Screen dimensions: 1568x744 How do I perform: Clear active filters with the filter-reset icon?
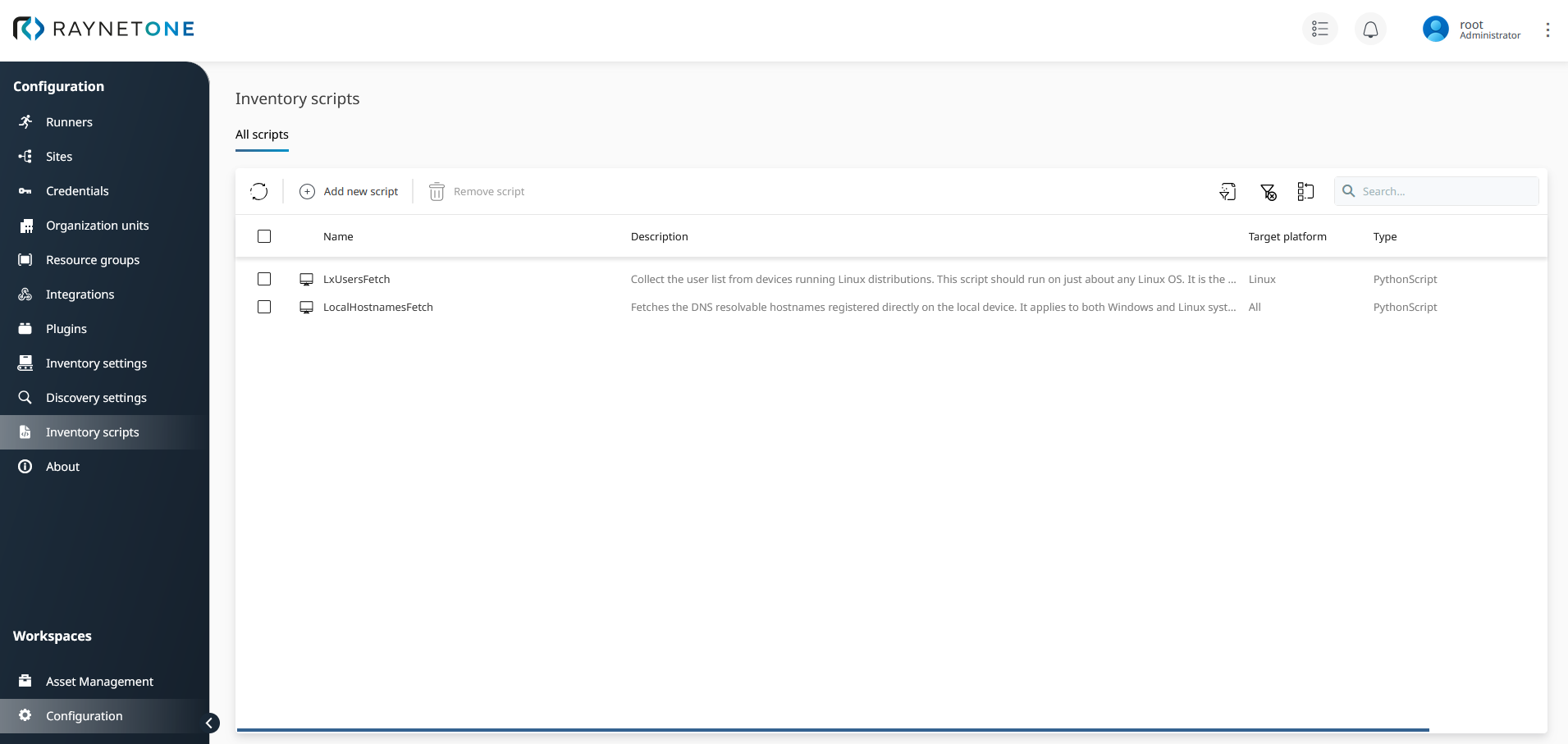click(x=1268, y=191)
